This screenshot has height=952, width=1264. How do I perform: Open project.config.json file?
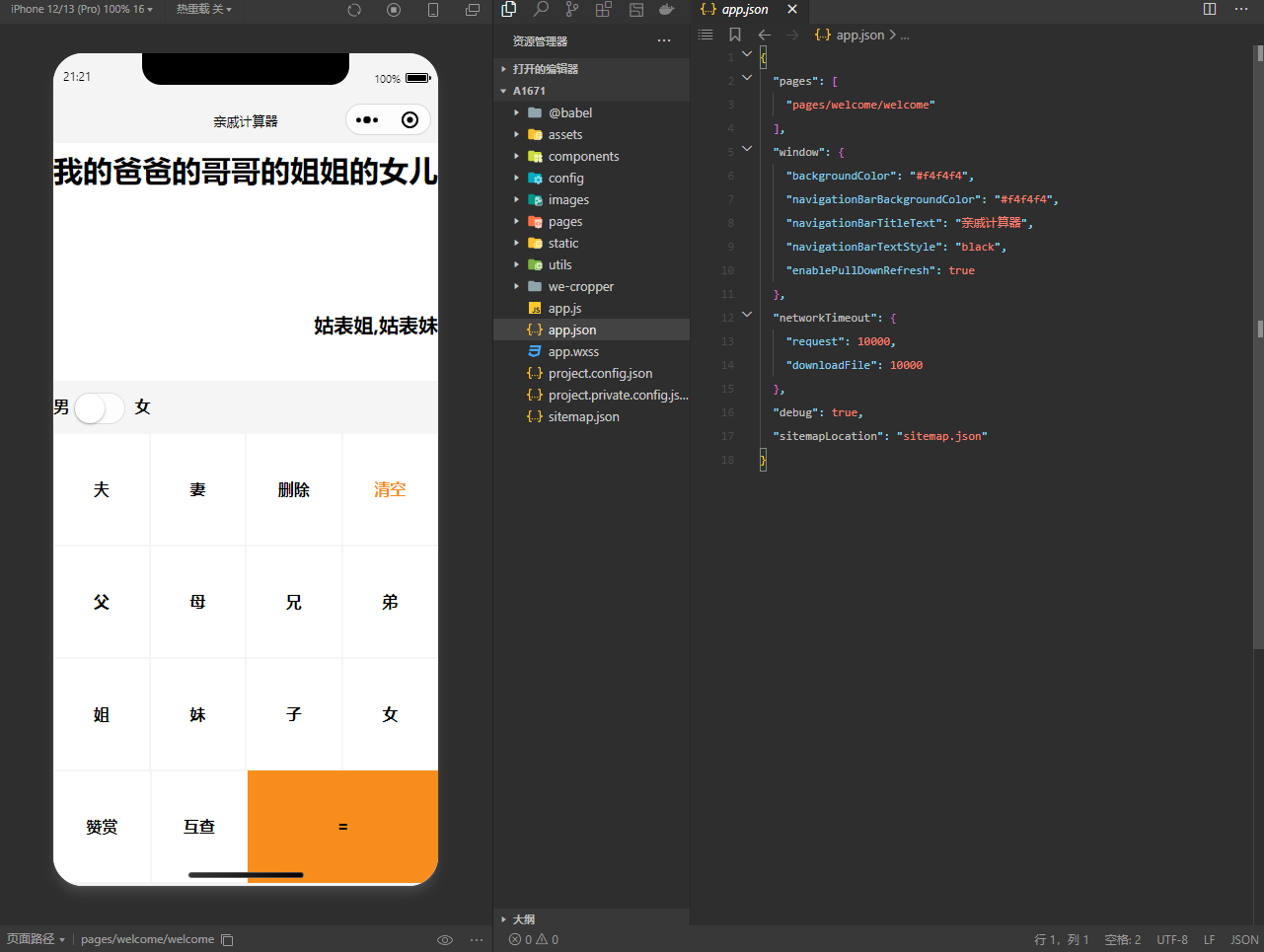(x=592, y=373)
